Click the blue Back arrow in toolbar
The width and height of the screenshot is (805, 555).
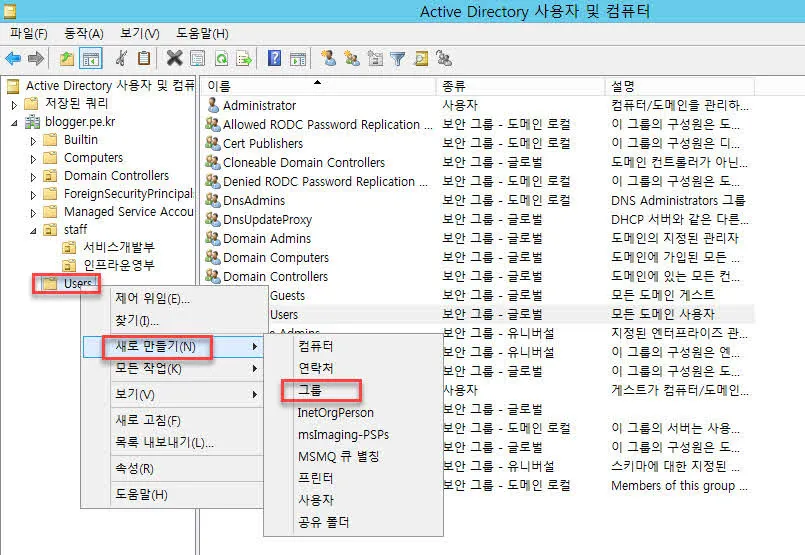13,59
